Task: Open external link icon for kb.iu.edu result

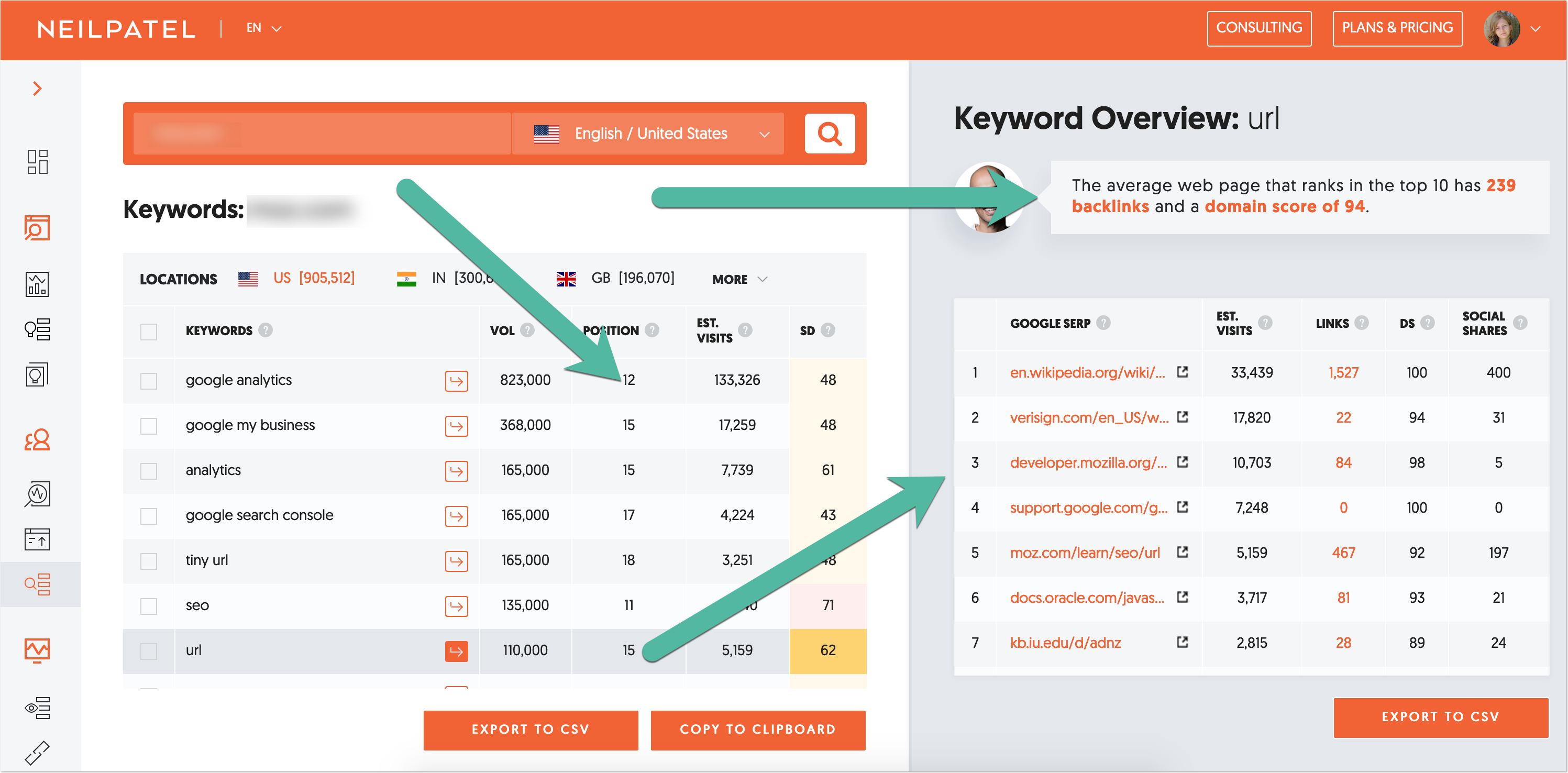Action: click(x=1183, y=642)
